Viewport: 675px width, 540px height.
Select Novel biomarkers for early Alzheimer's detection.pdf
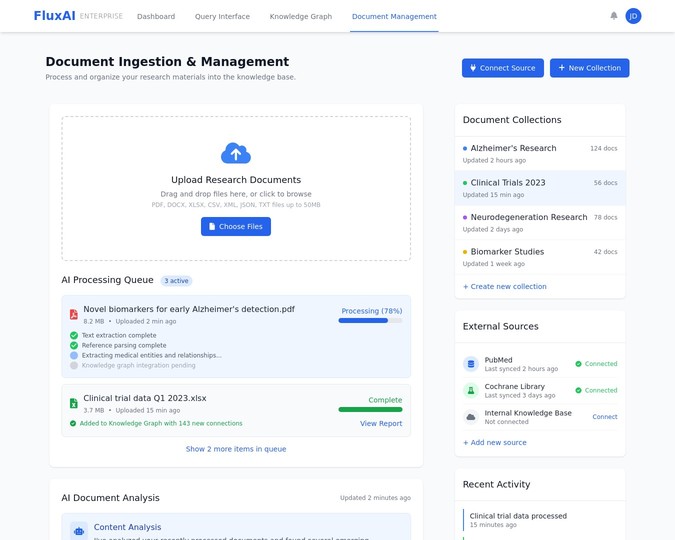click(189, 309)
